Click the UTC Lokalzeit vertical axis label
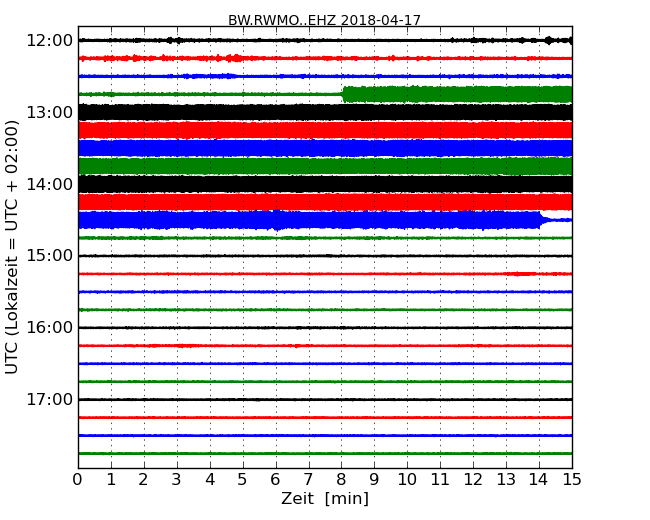 coord(12,247)
